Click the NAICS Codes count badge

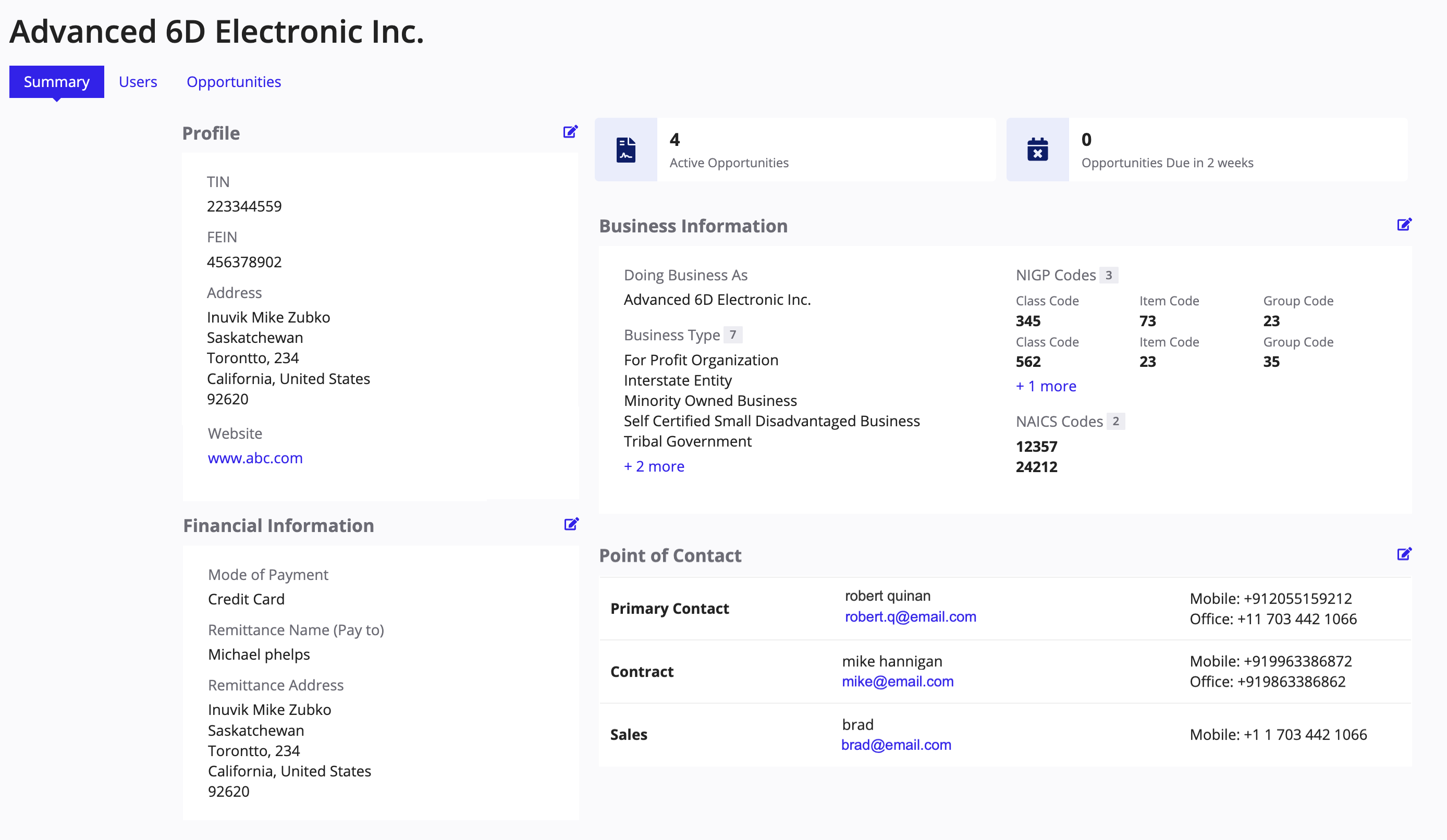pyautogui.click(x=1115, y=421)
